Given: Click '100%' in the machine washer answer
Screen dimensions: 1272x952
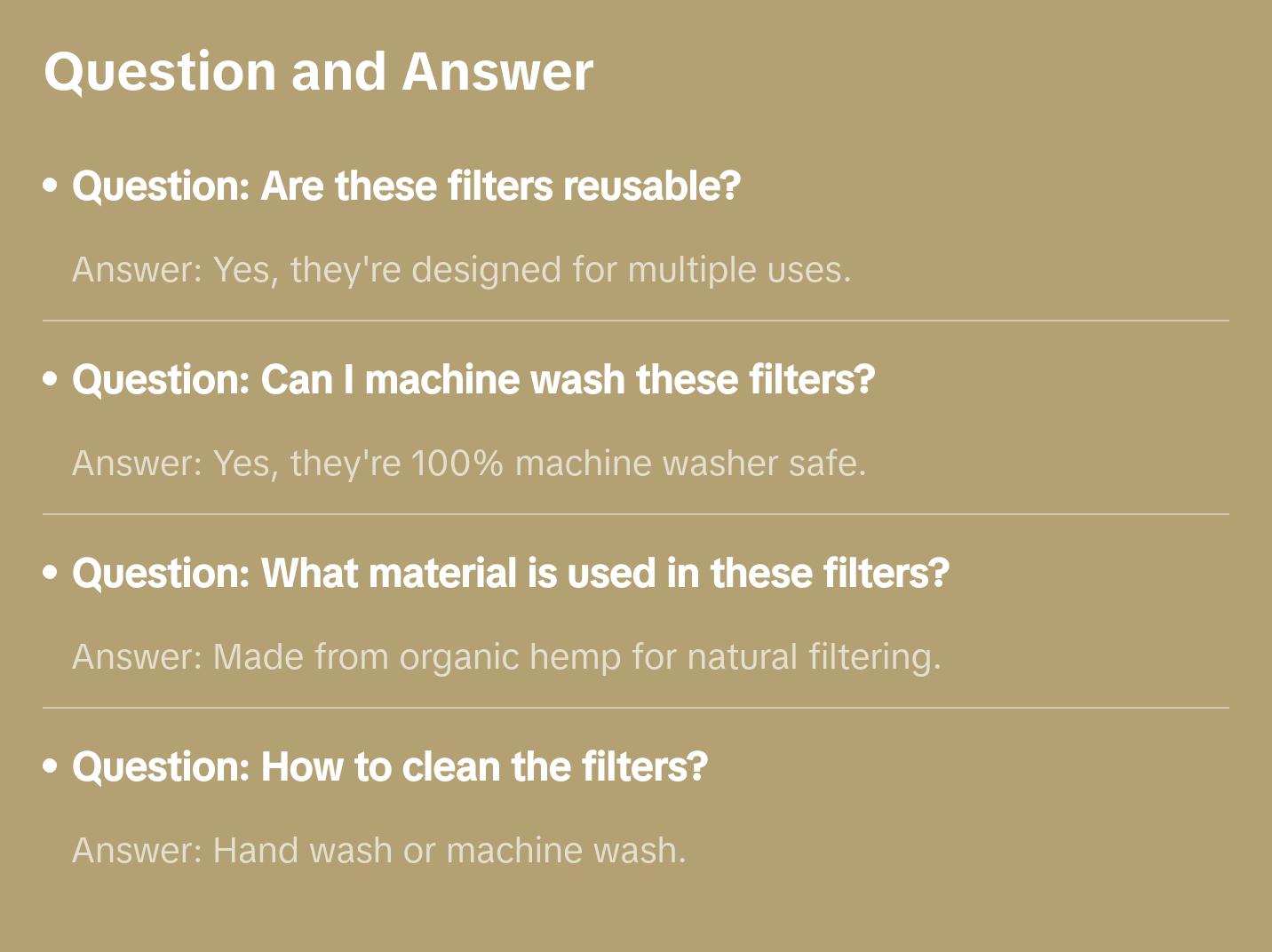Looking at the screenshot, I should pos(457,464).
